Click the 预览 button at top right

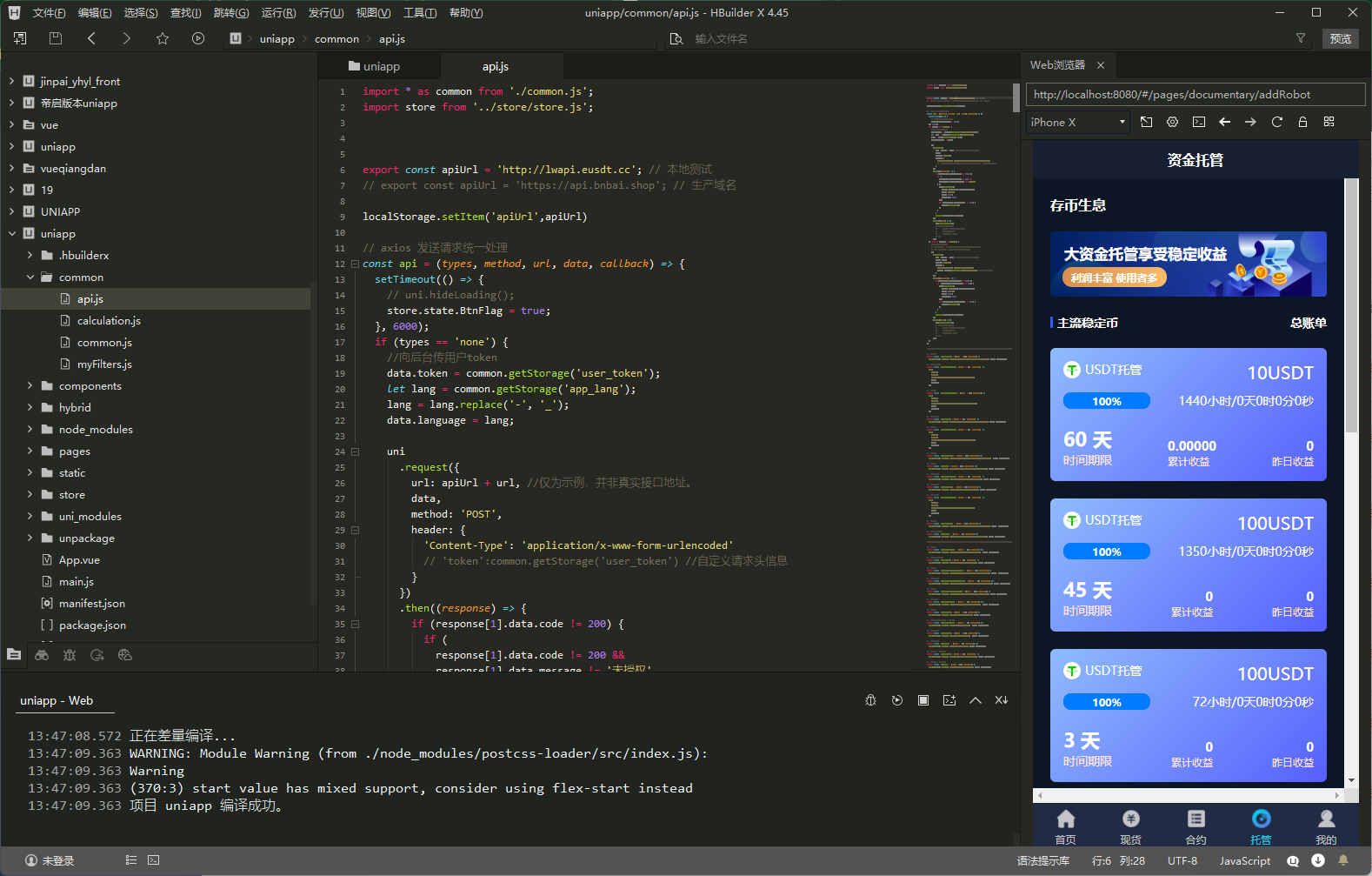coord(1340,38)
